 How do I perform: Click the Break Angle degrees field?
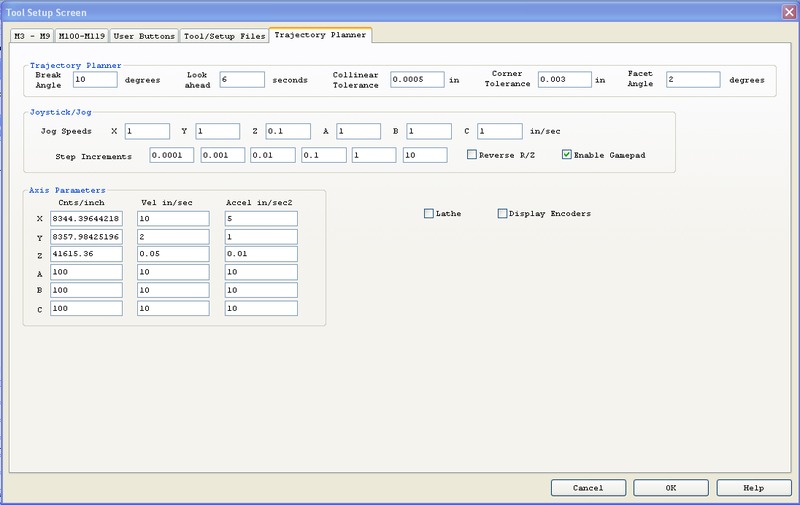94,79
